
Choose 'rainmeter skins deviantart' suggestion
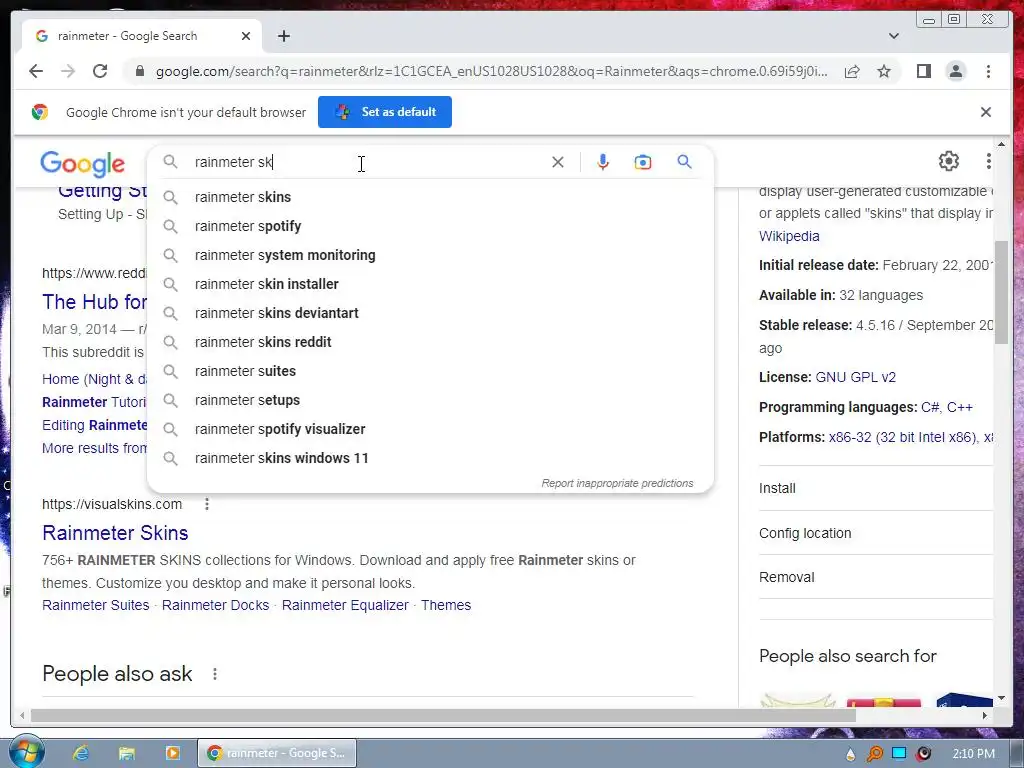pos(431,313)
